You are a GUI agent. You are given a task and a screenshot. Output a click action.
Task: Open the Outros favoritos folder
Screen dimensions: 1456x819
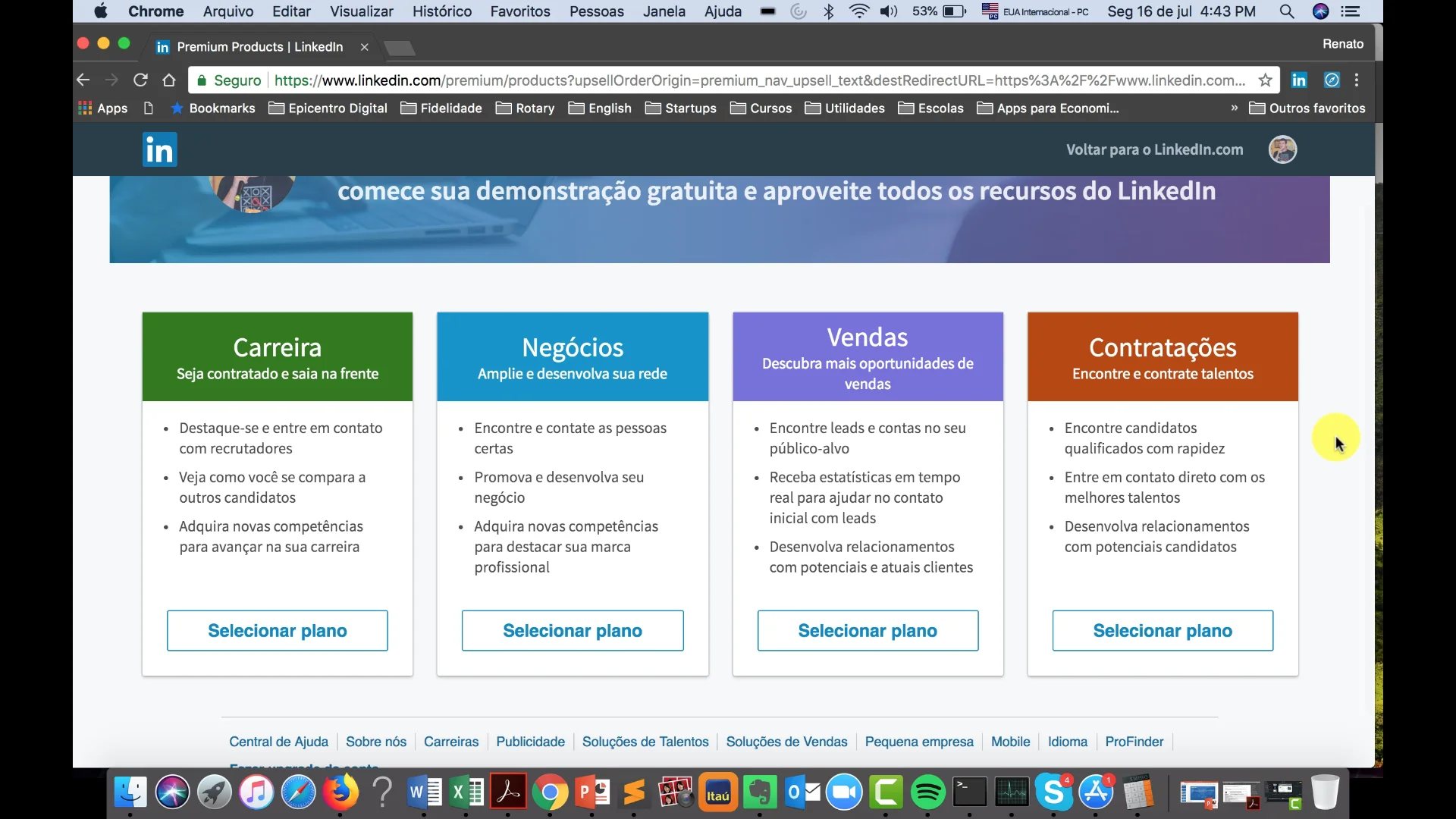[x=1307, y=108]
